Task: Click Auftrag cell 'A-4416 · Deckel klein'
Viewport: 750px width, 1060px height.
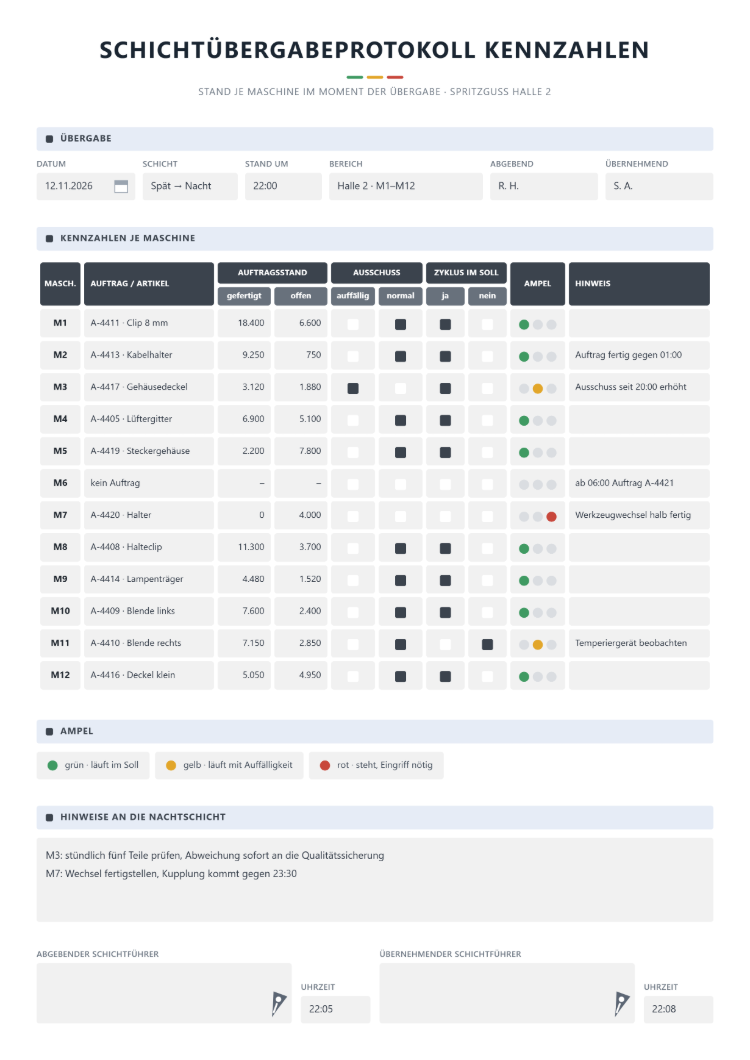Action: [149, 675]
